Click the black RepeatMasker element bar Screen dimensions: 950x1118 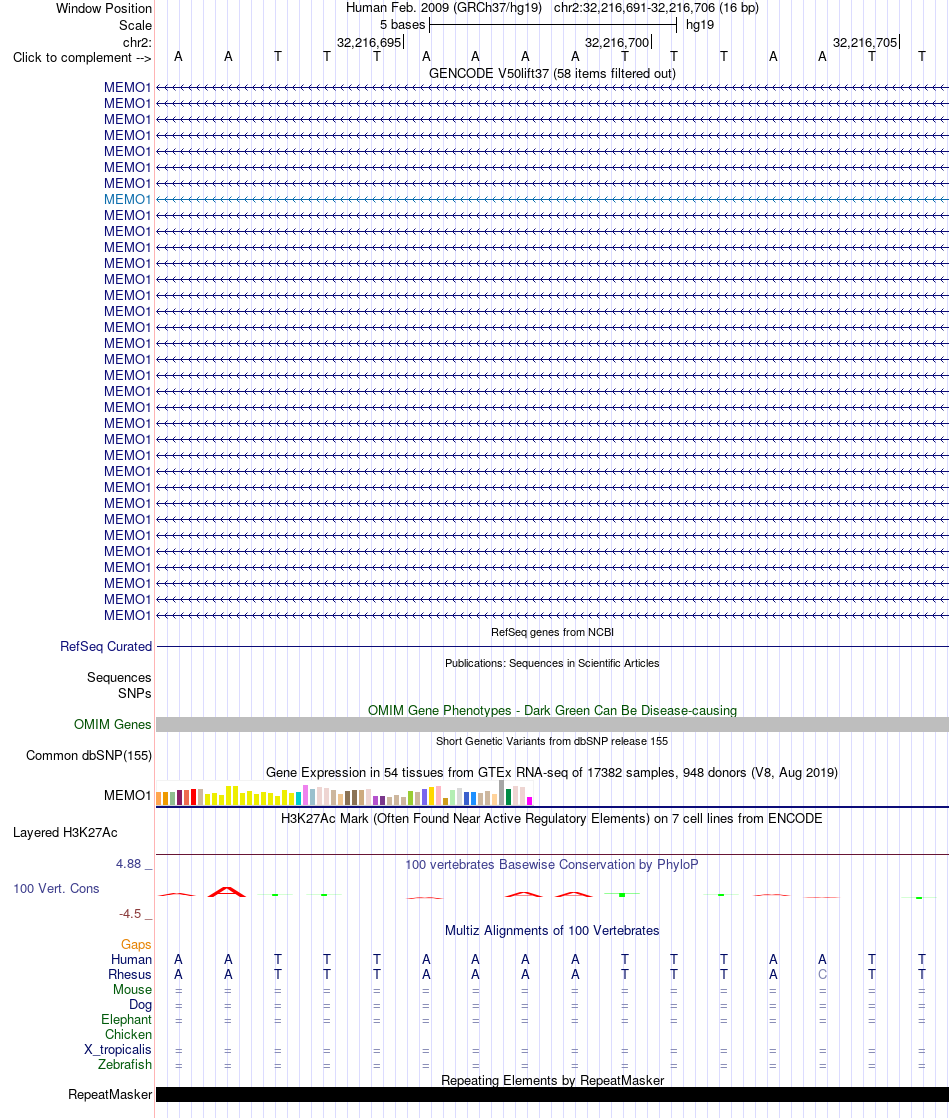[552, 1094]
